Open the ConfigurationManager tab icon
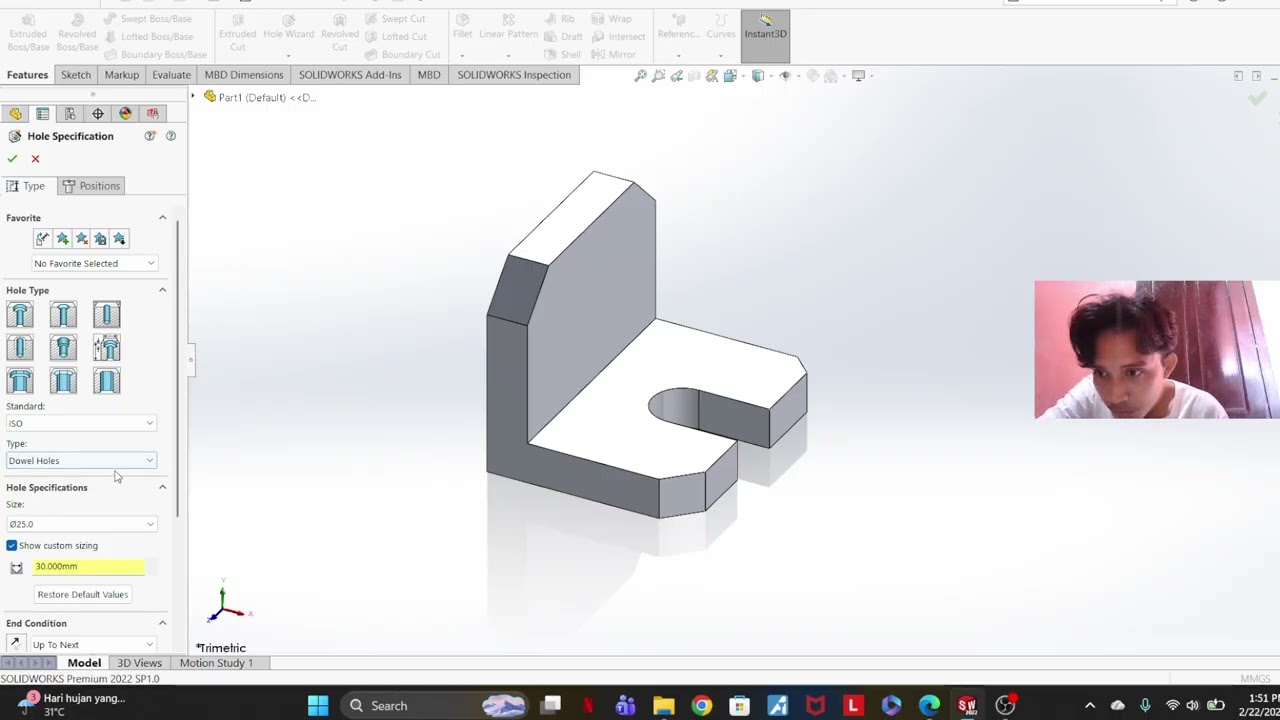The width and height of the screenshot is (1280, 720). pyautogui.click(x=70, y=114)
